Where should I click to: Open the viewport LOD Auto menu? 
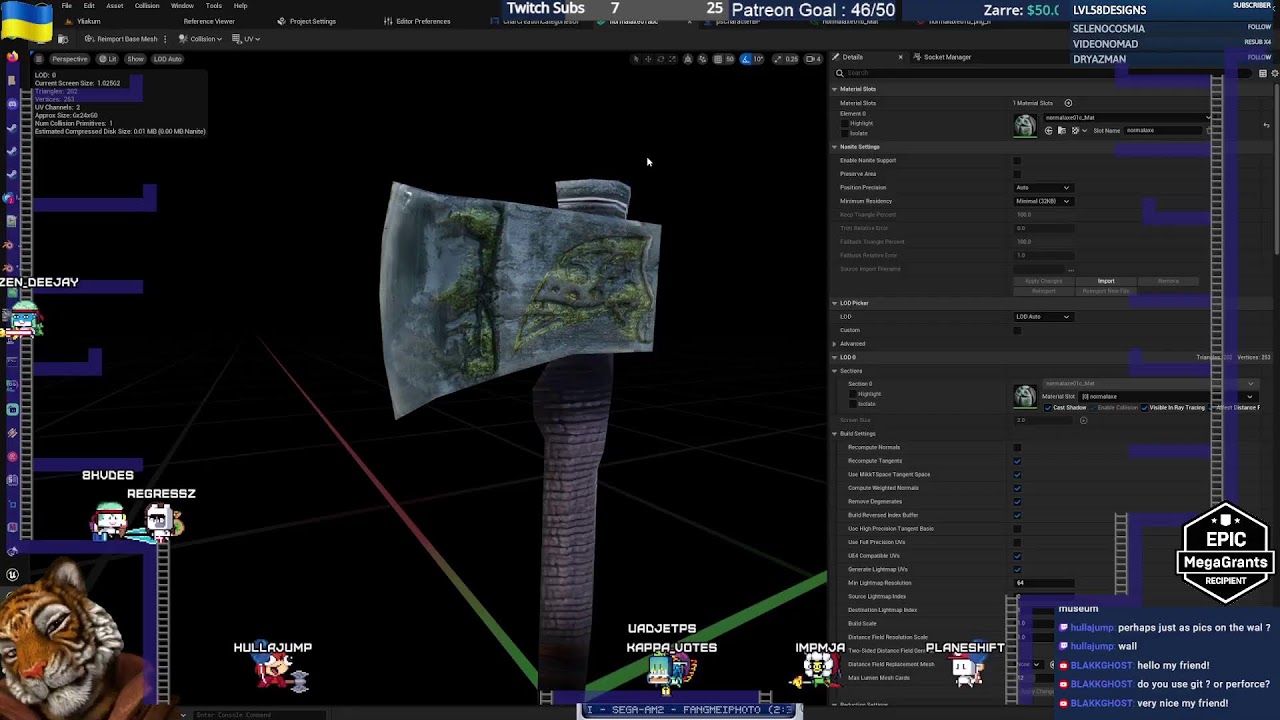pos(168,58)
